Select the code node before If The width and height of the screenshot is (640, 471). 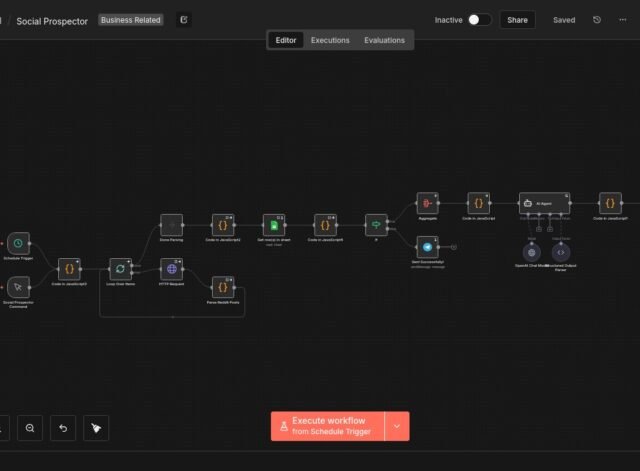point(325,225)
